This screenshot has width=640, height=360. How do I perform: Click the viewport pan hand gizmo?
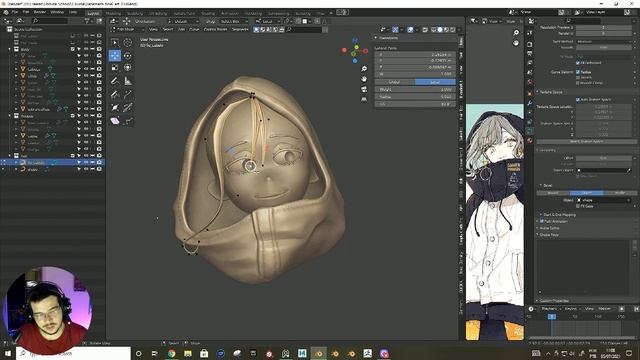tap(364, 79)
